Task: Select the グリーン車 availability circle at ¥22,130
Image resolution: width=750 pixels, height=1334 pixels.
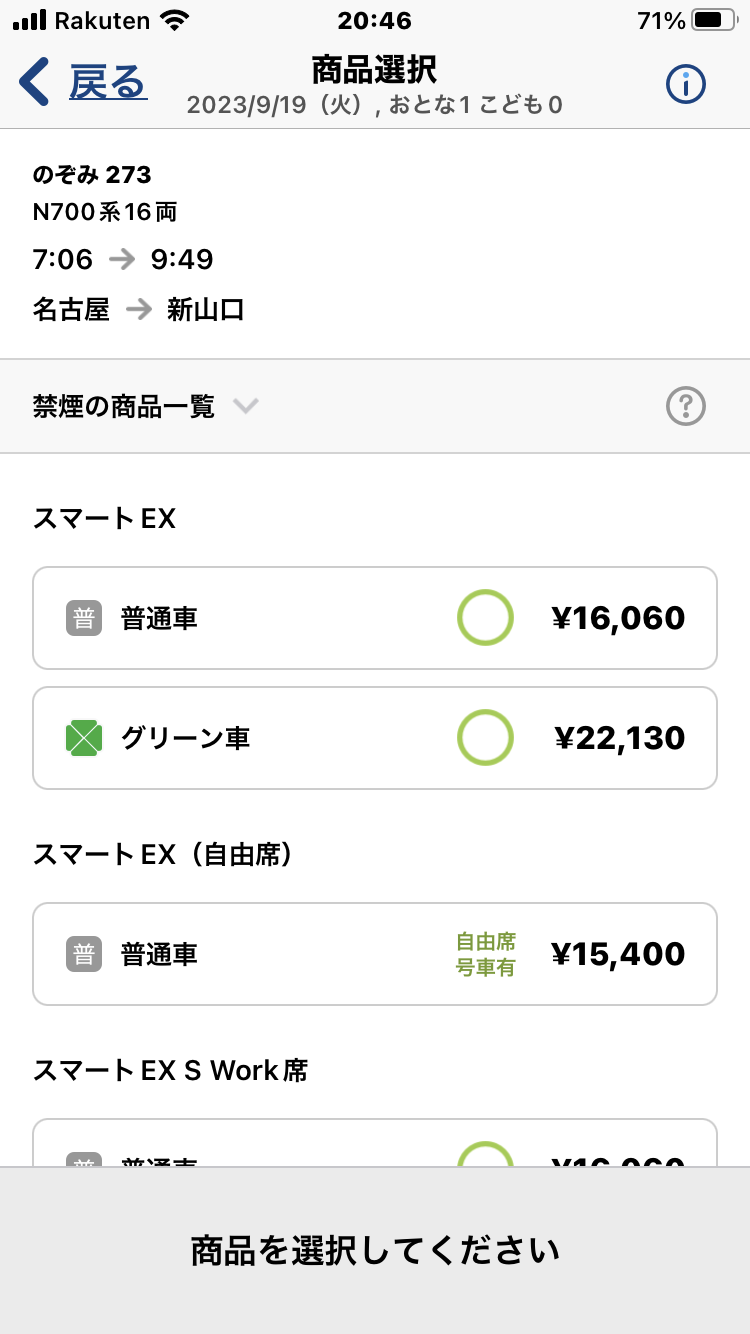Action: 485,738
